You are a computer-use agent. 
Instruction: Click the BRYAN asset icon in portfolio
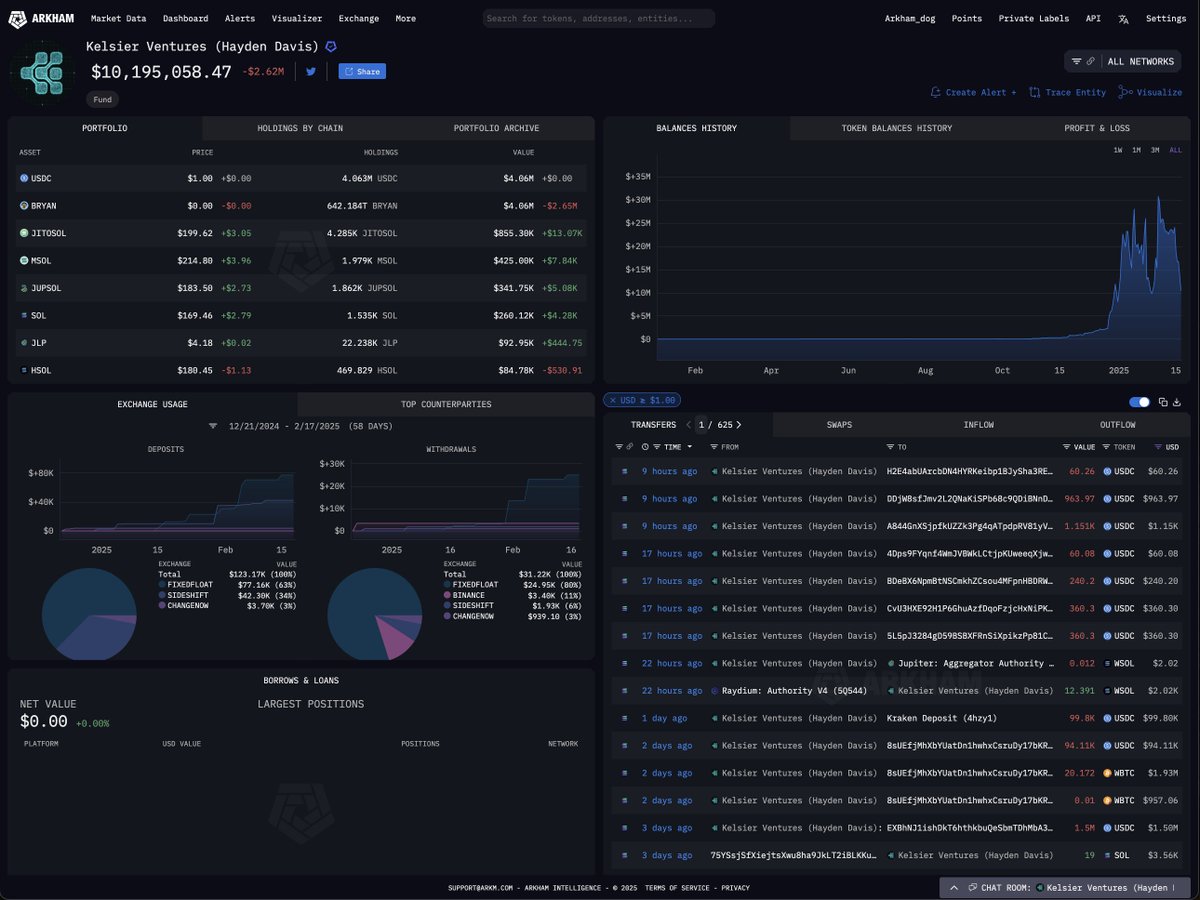click(x=24, y=205)
